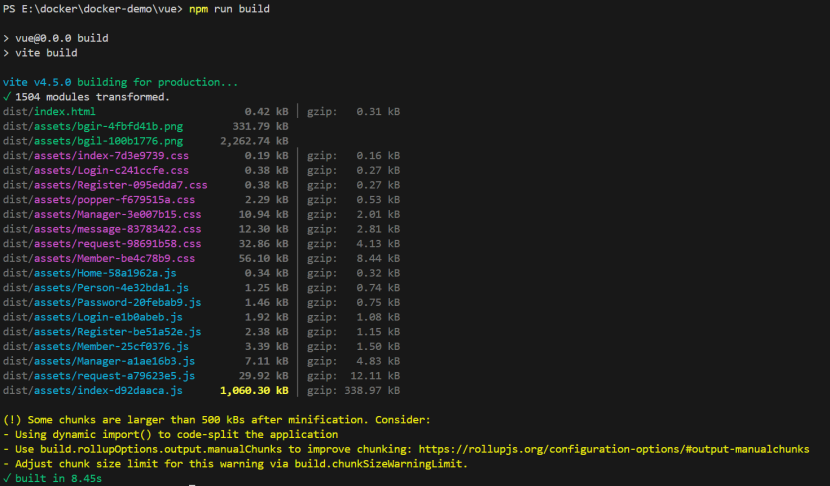The image size is (830, 486).
Task: Click the green checkmark beside modules transformed
Action: 7,97
